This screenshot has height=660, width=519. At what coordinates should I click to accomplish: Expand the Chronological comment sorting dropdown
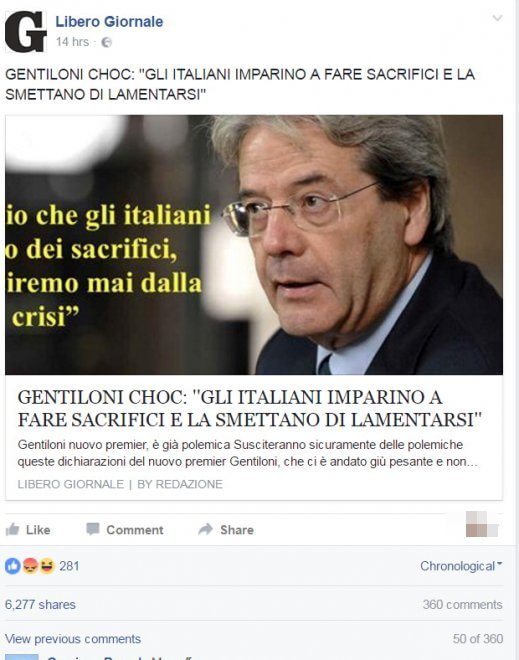coord(461,566)
